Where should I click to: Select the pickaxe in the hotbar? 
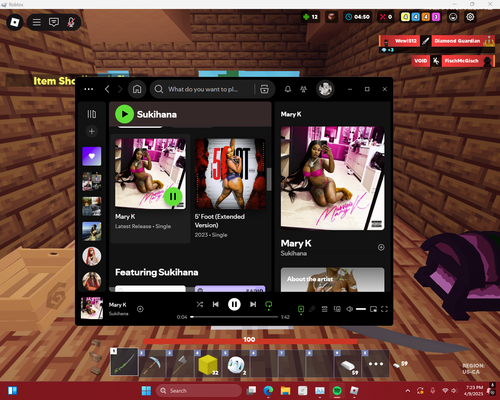(152, 363)
